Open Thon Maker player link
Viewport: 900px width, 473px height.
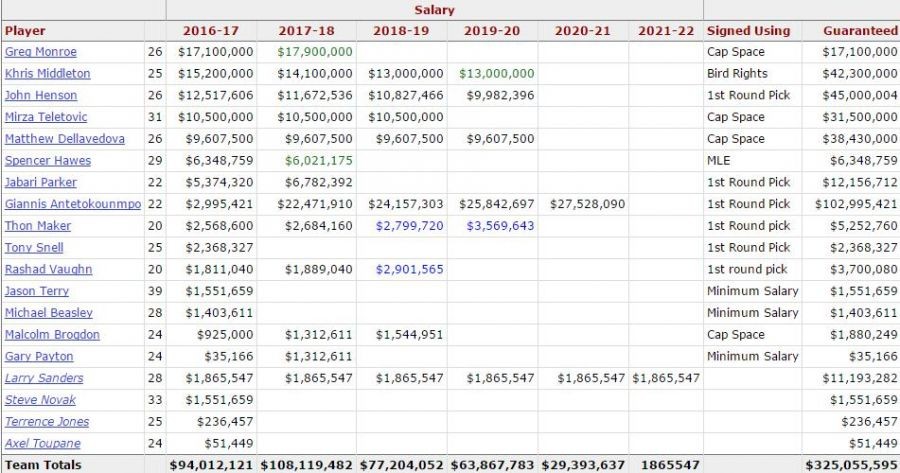click(x=38, y=226)
